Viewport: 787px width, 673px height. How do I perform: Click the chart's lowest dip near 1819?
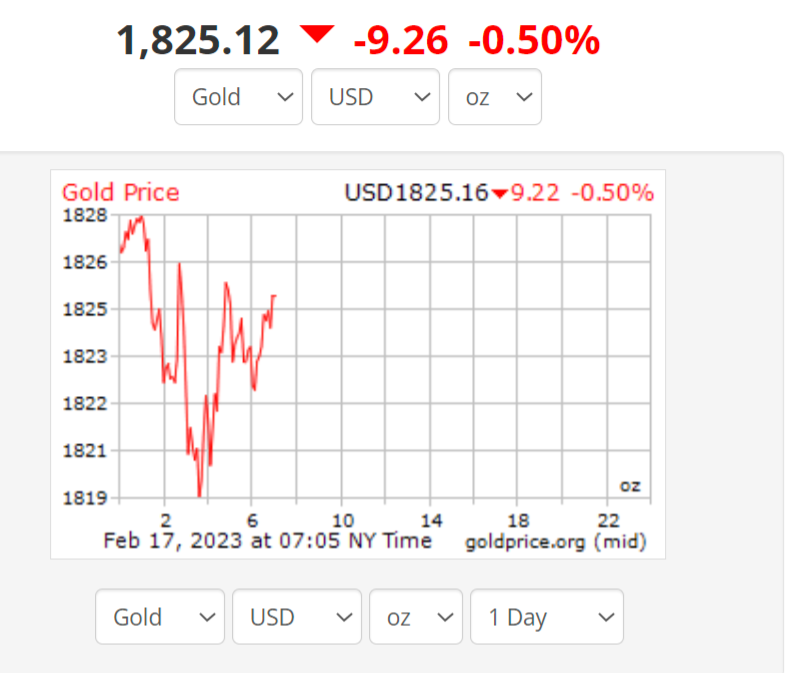(x=200, y=494)
